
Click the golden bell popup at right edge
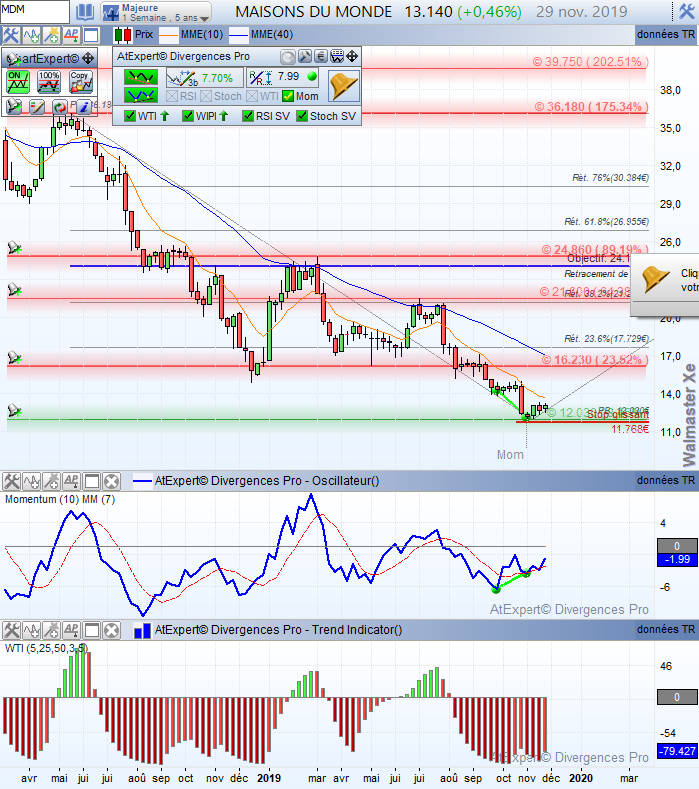tap(656, 279)
